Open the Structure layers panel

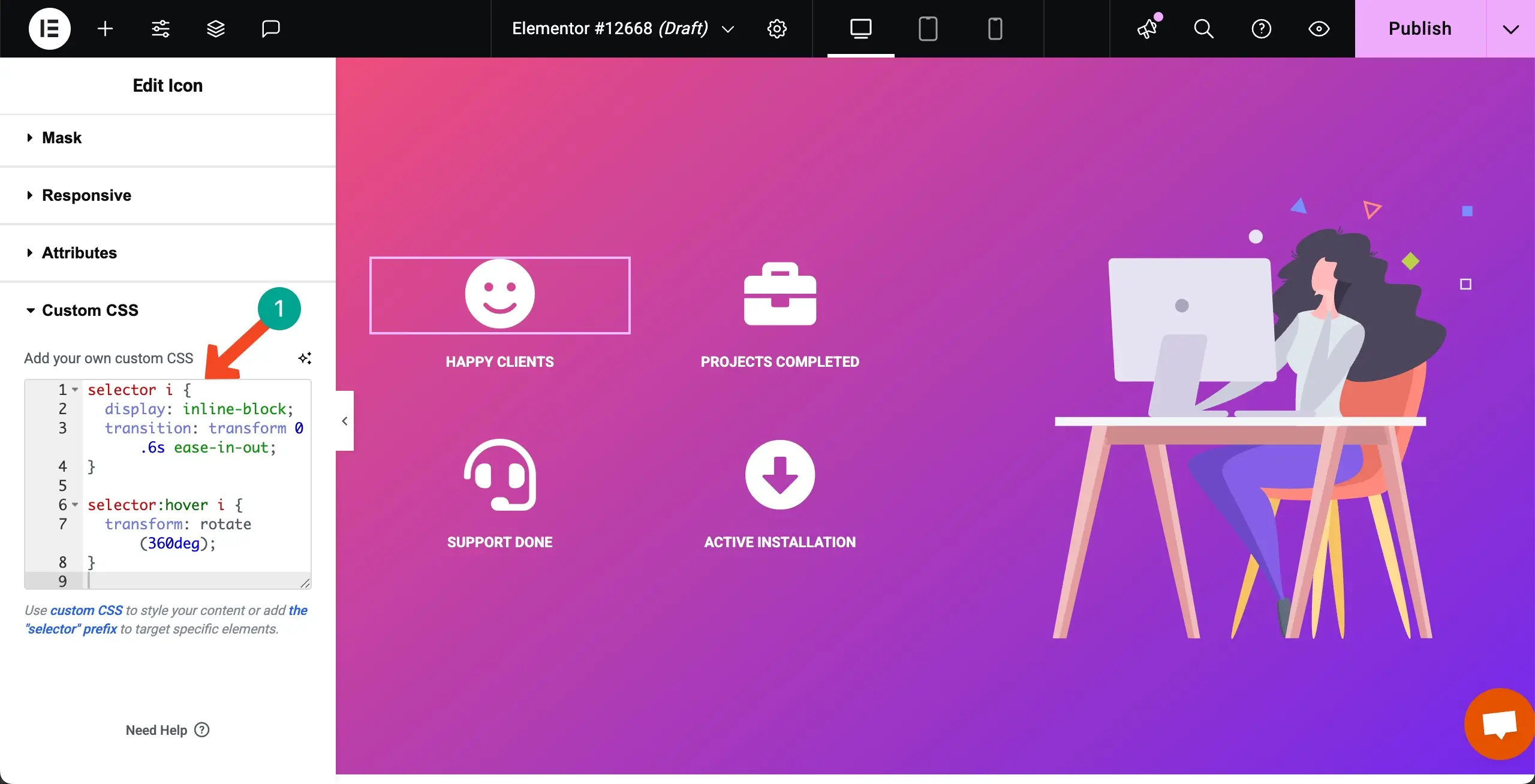pos(216,28)
